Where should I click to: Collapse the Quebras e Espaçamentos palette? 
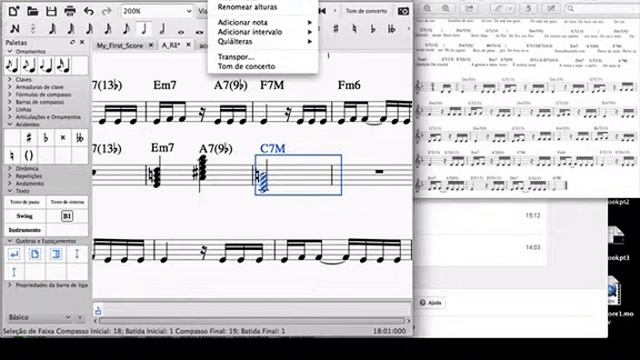[x=10, y=241]
